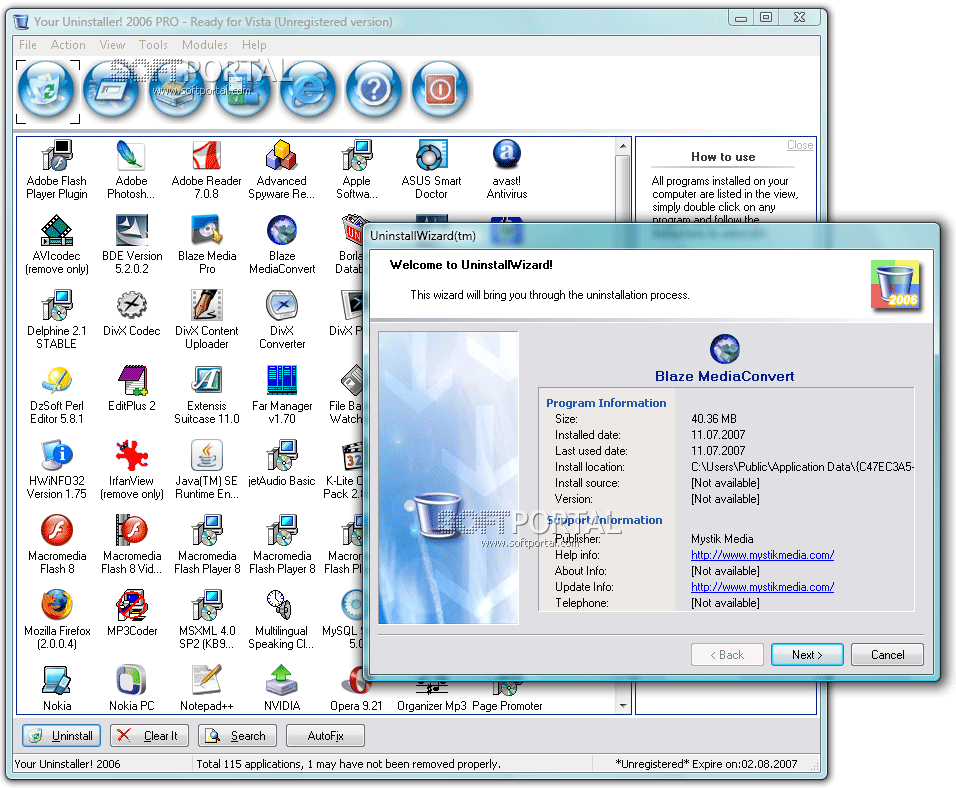Screen dimensions: 956x788
Task: Click program list scrollbar up arrow
Action: [x=622, y=146]
